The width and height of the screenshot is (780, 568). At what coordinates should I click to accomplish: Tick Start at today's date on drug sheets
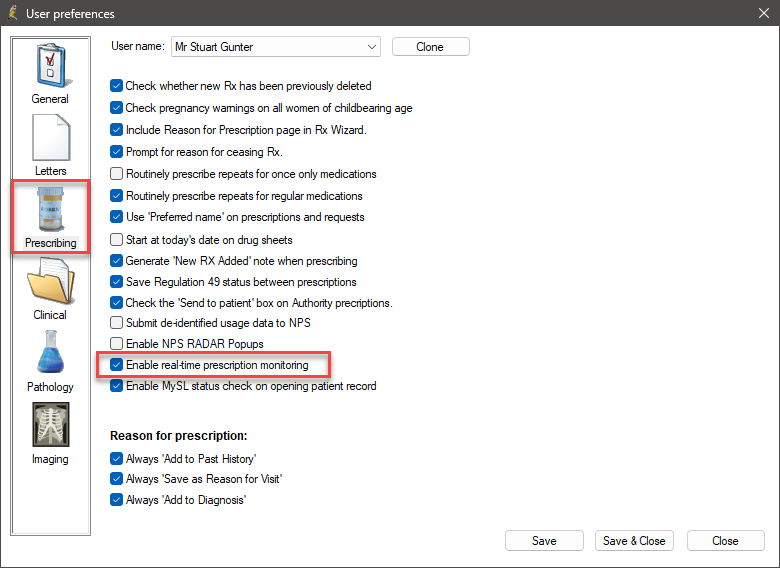[117, 240]
